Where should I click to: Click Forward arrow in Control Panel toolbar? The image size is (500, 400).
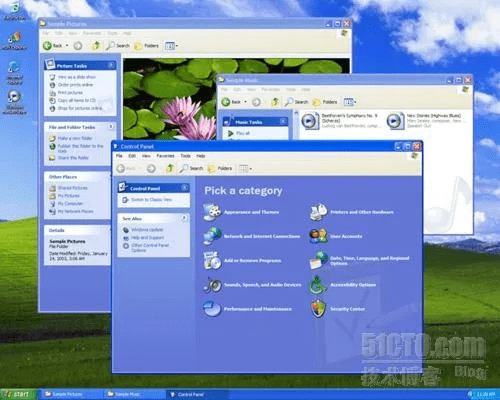click(x=151, y=168)
